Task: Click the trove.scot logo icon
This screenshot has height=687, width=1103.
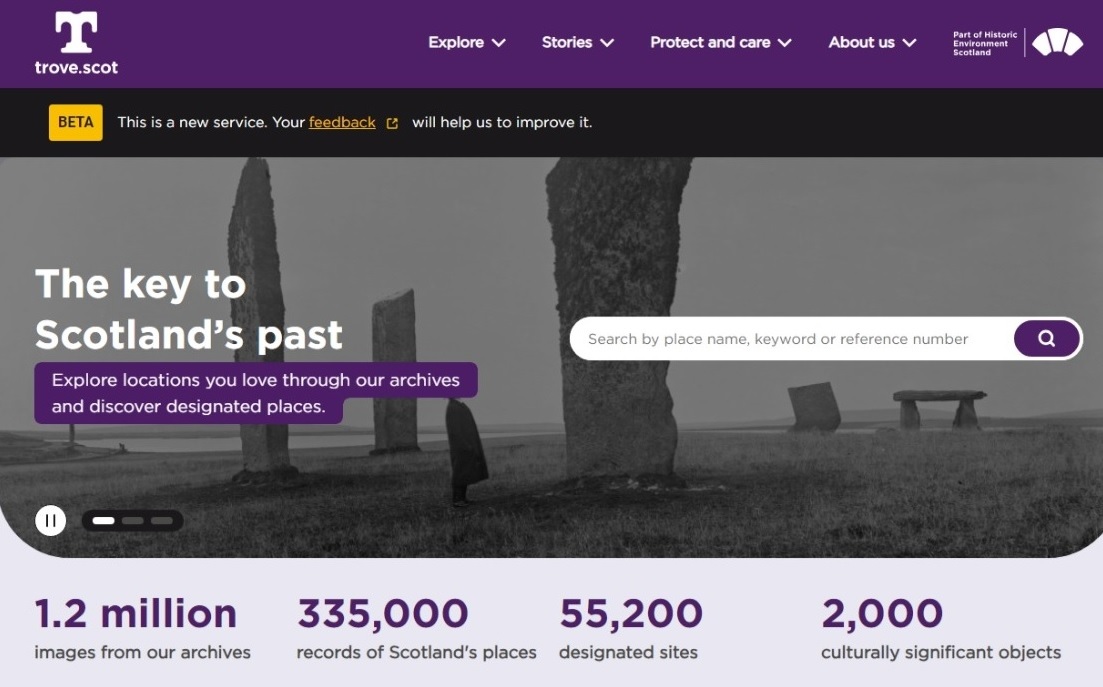Action: pos(78,30)
